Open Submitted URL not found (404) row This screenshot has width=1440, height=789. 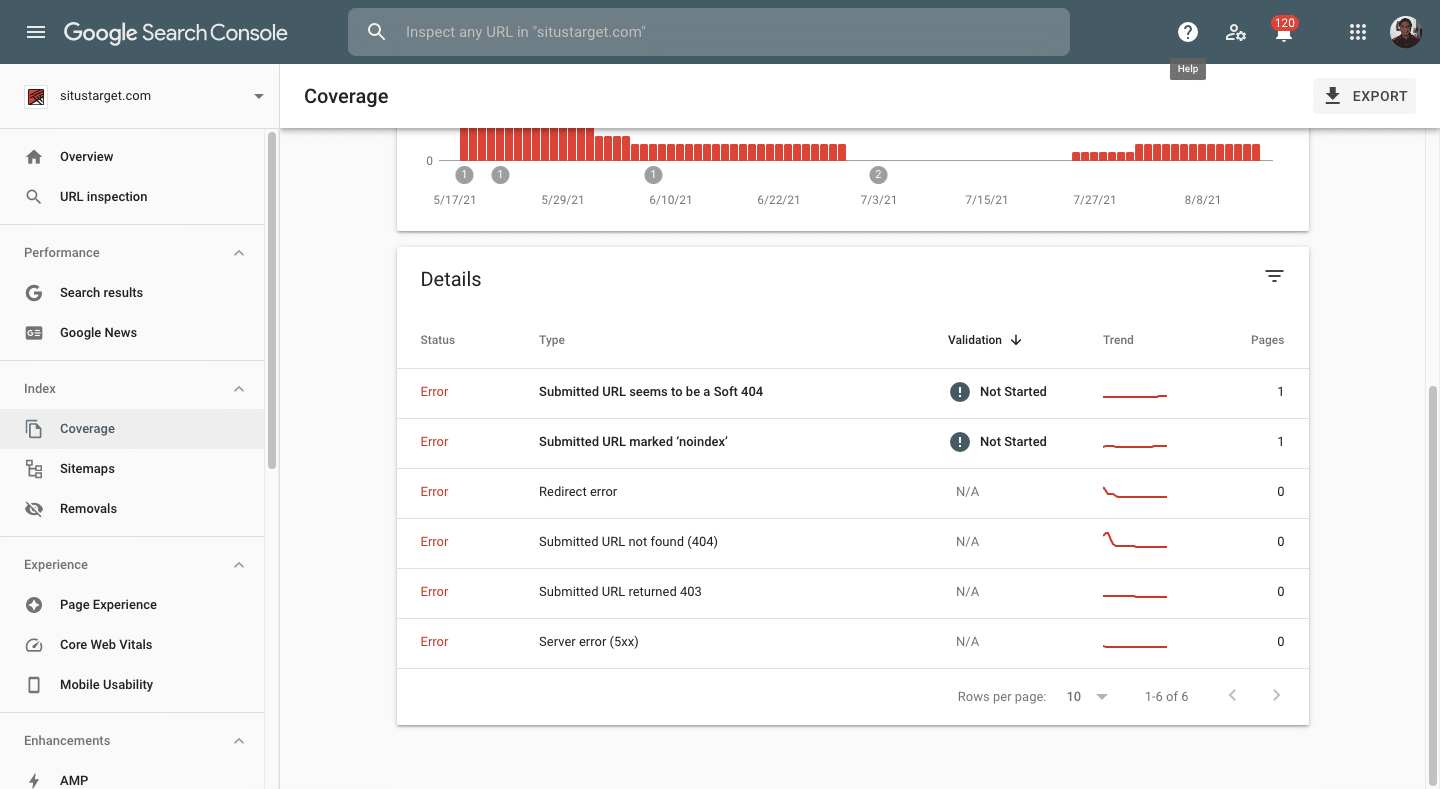[853, 542]
